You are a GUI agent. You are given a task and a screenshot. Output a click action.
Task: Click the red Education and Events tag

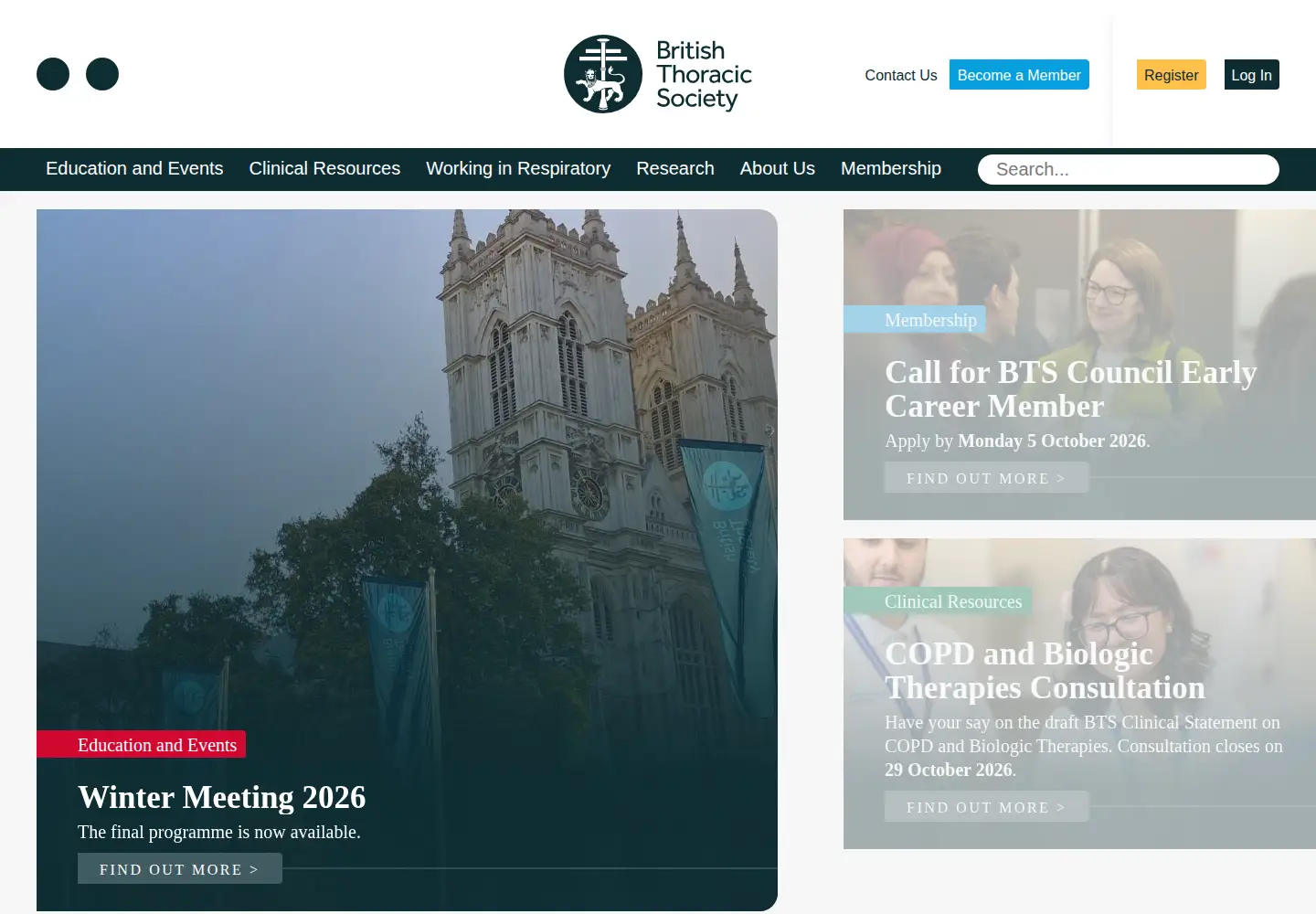coord(142,745)
